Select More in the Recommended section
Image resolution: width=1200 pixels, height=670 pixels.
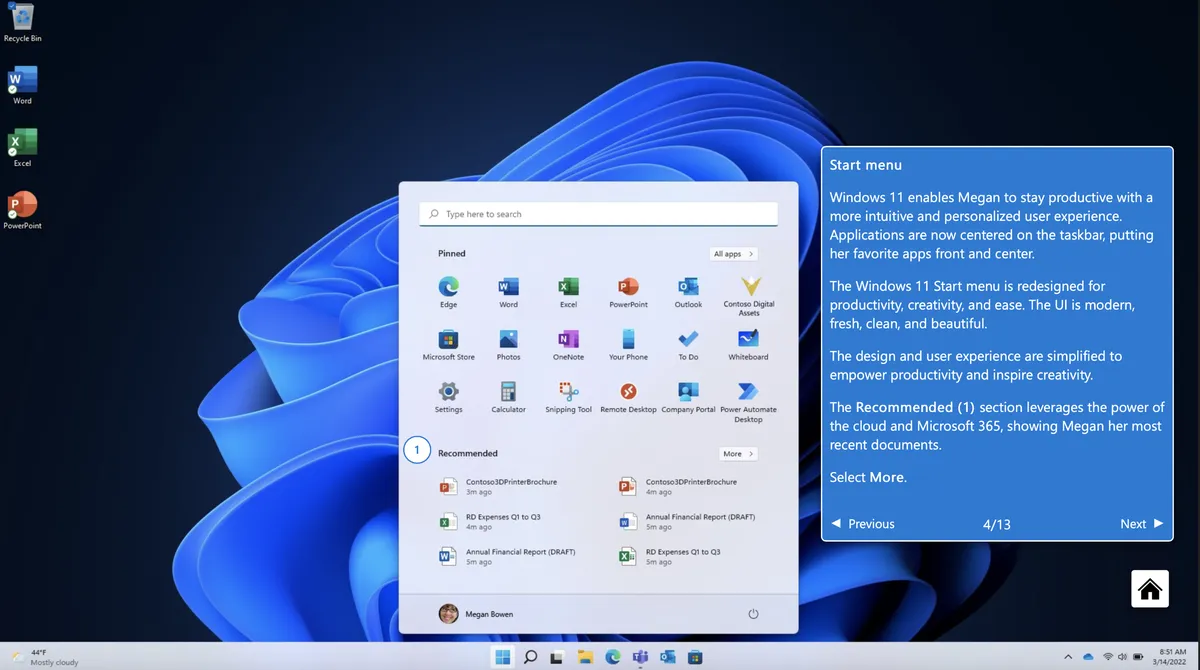737,454
